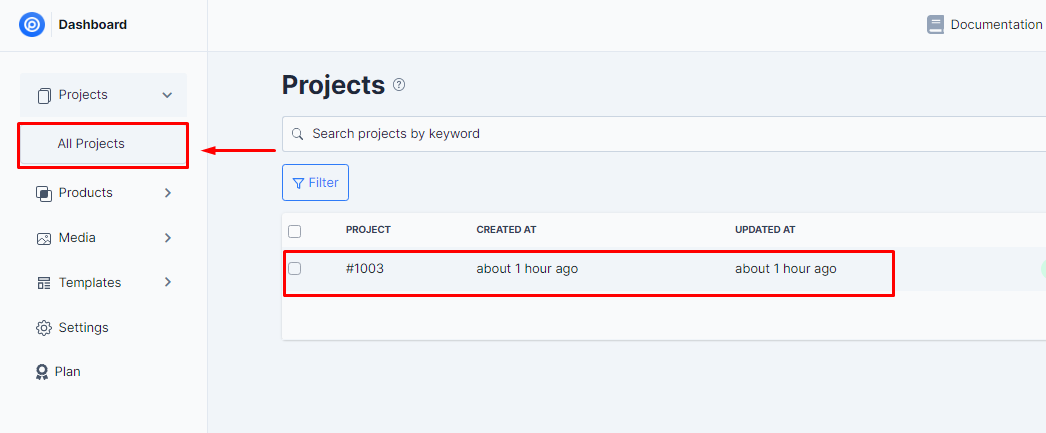Screen dimensions: 1046x433
Task: Open the Documentation link
Action: click(996, 25)
